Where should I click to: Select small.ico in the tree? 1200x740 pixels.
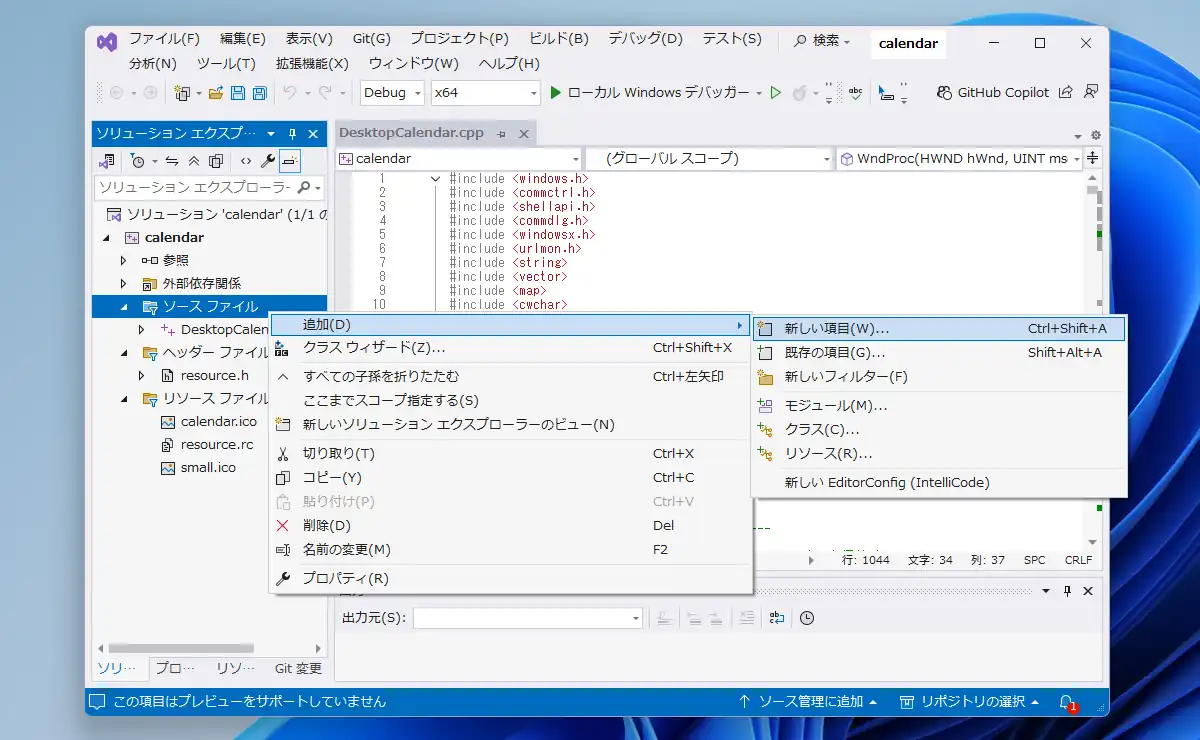click(x=208, y=467)
